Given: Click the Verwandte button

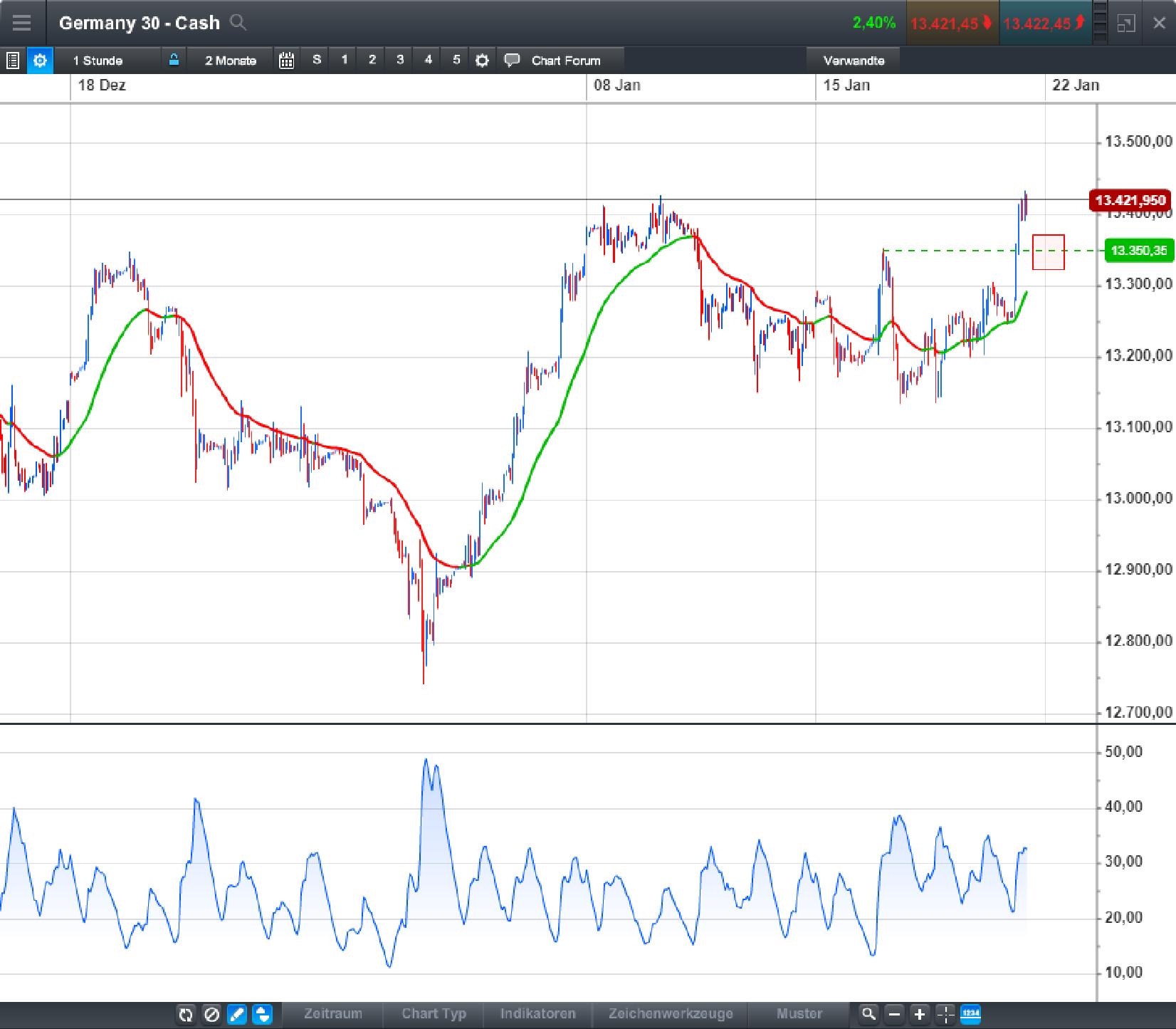Looking at the screenshot, I should (854, 61).
